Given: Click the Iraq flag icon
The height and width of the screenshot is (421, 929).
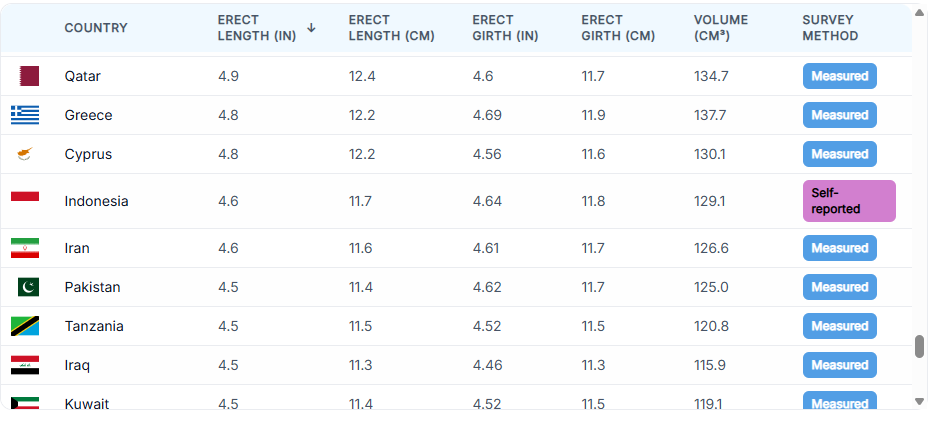Looking at the screenshot, I should coord(25,365).
